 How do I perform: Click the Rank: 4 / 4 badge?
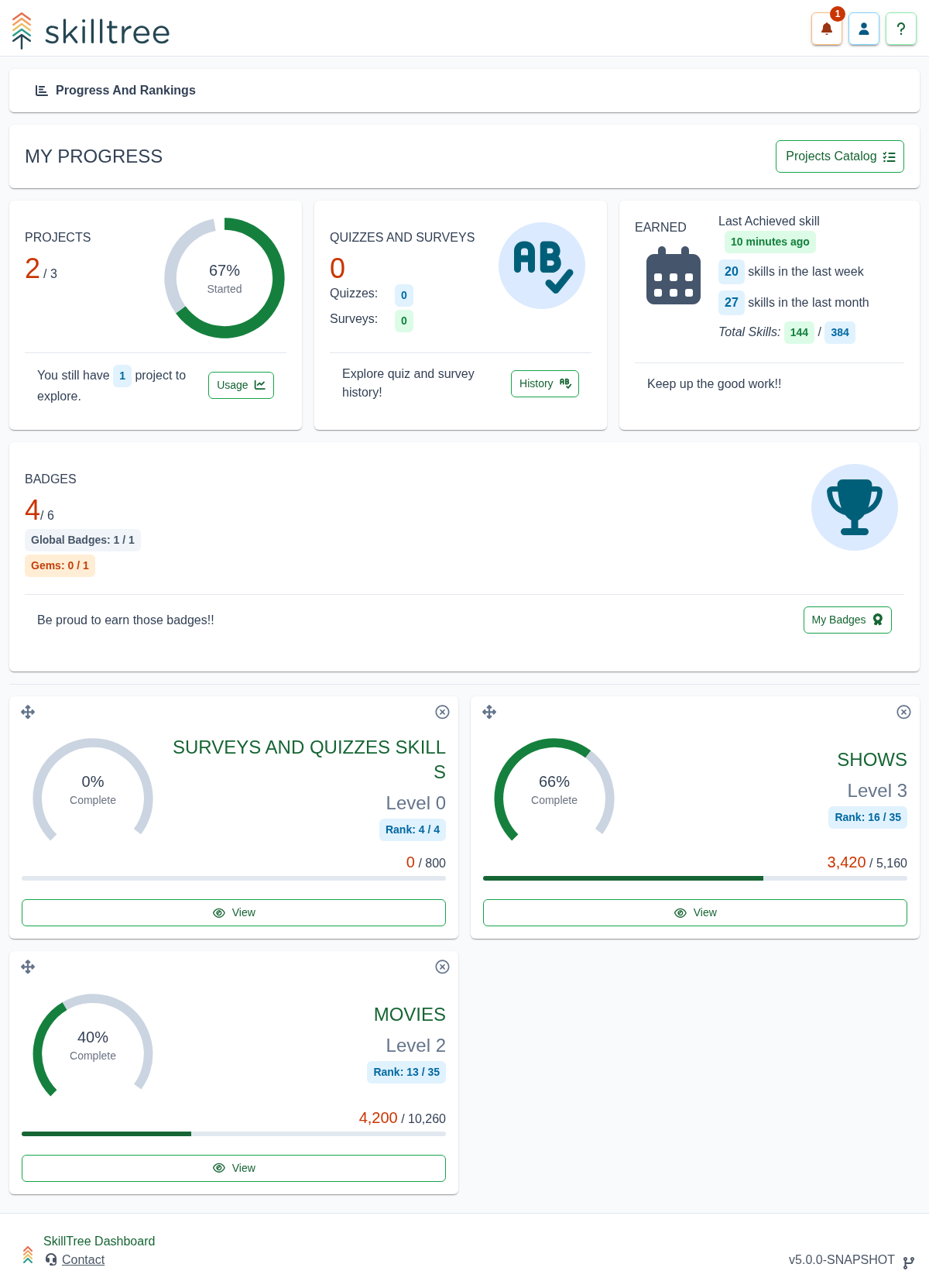pos(413,829)
